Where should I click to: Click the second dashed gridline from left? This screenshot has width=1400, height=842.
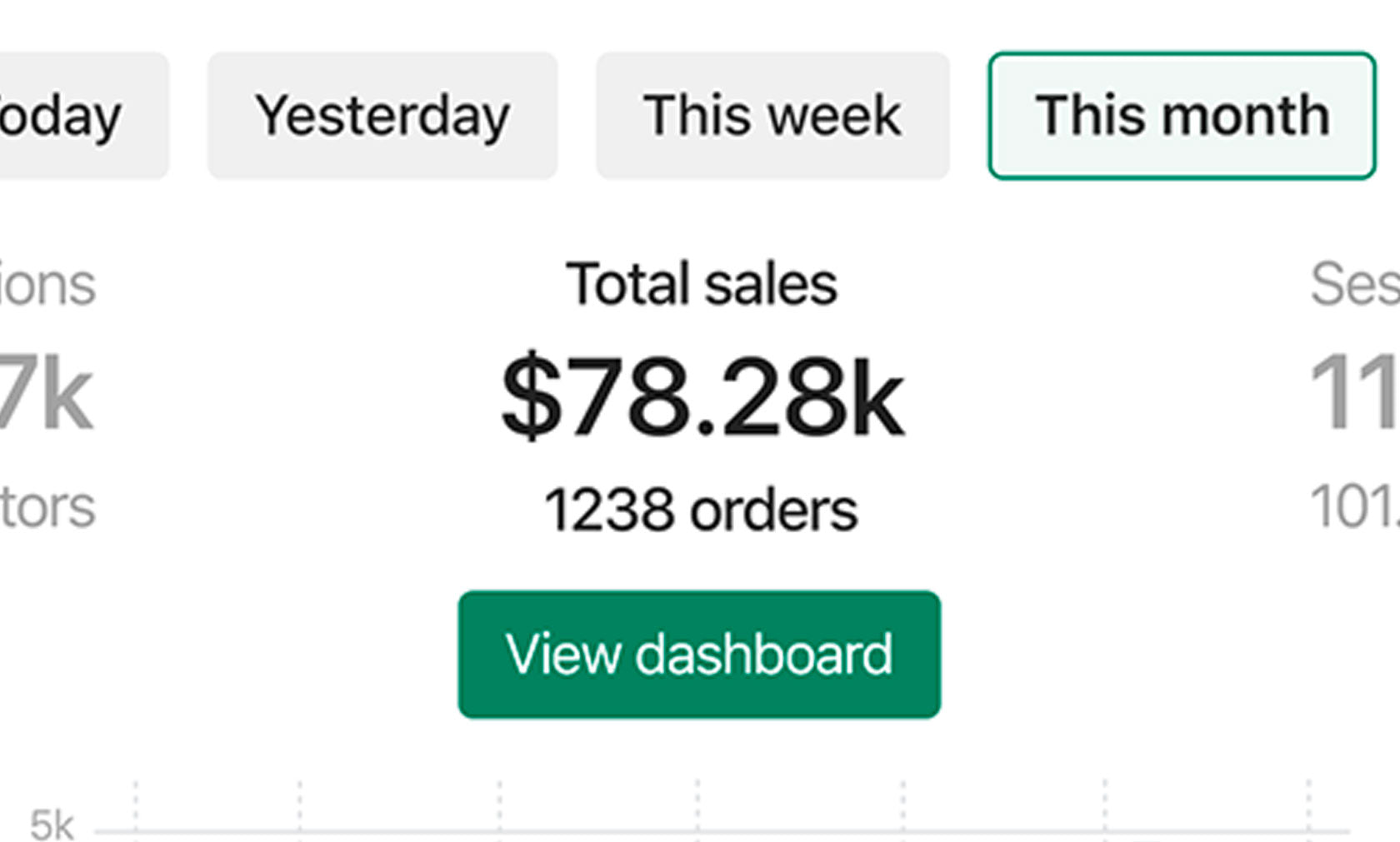[x=299, y=804]
